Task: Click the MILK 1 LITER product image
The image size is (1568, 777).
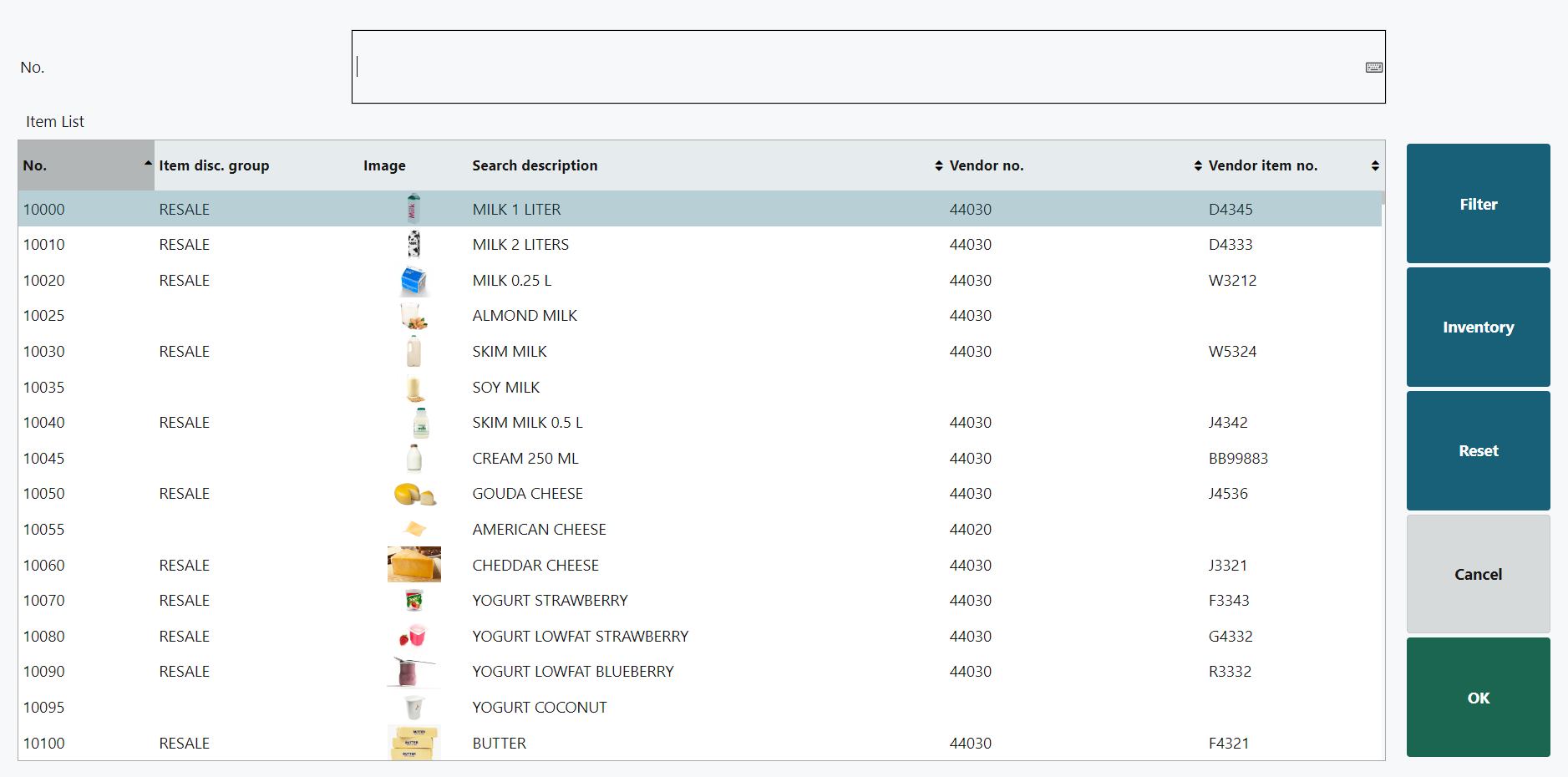Action: point(414,209)
